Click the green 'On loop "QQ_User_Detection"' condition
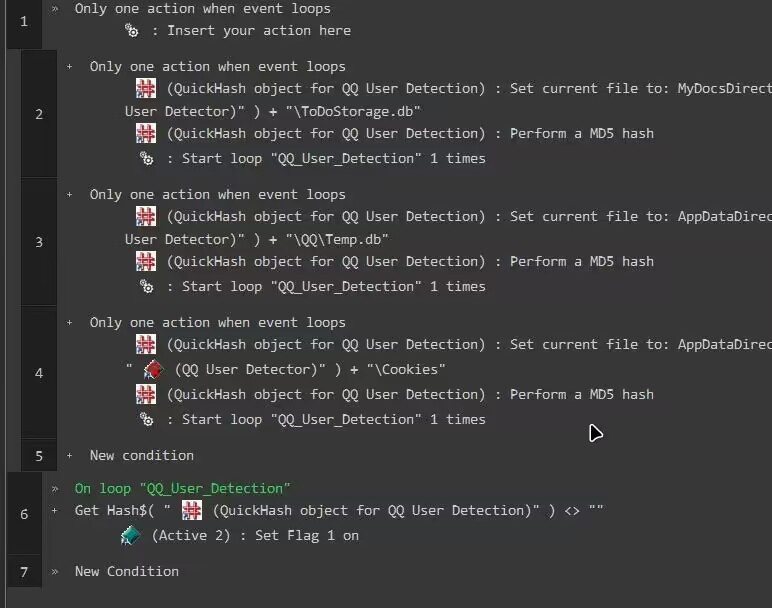Screen dimensions: 772x608 (182, 488)
